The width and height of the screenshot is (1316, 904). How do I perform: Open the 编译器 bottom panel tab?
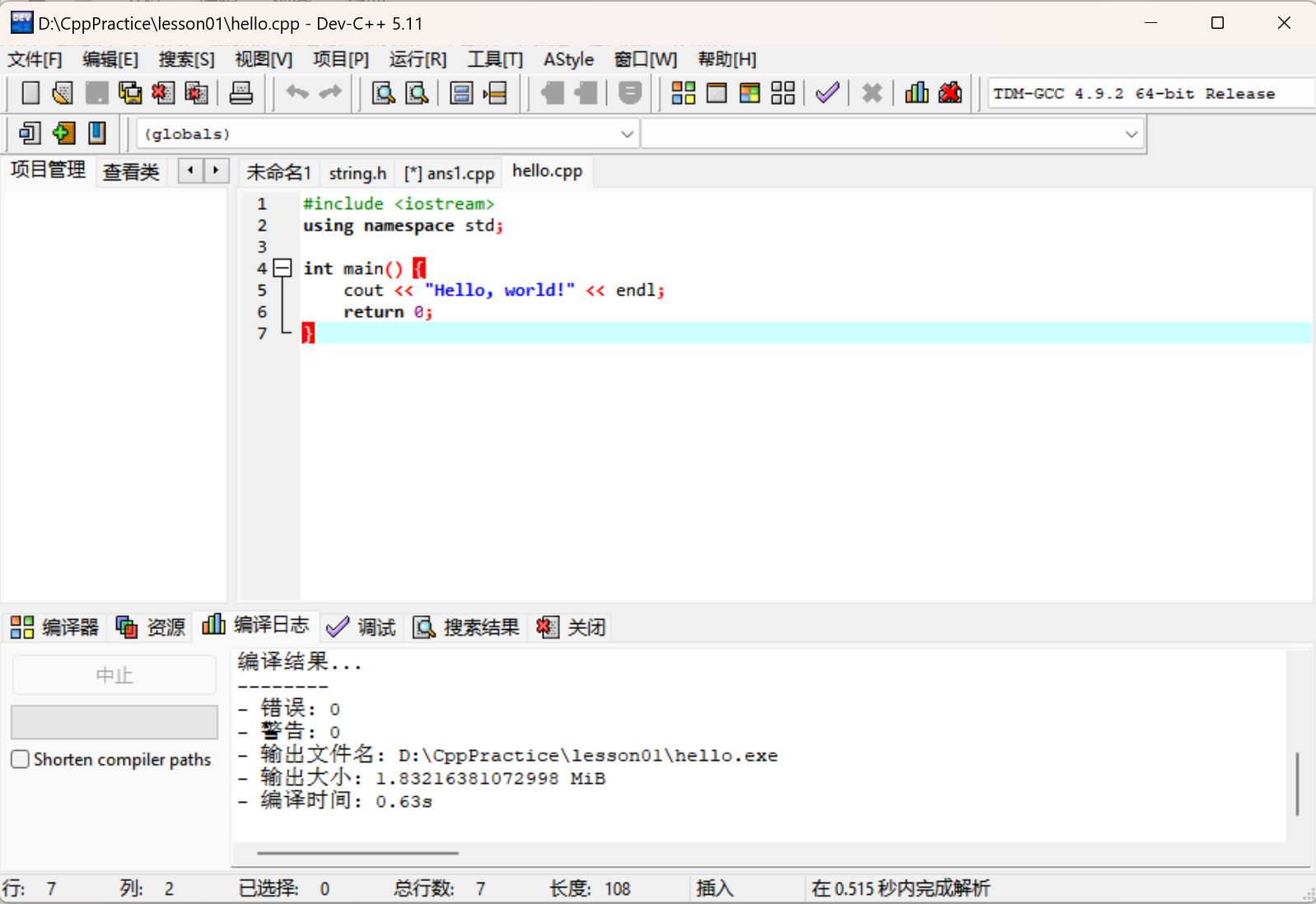(x=55, y=627)
